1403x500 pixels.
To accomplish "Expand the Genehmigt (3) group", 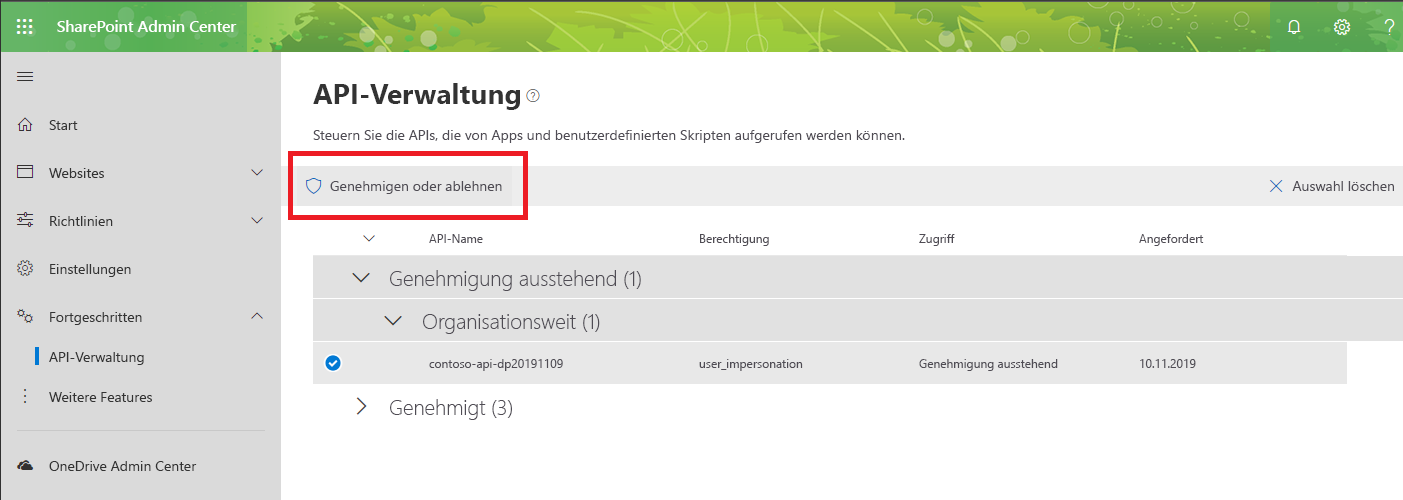I will [361, 407].
